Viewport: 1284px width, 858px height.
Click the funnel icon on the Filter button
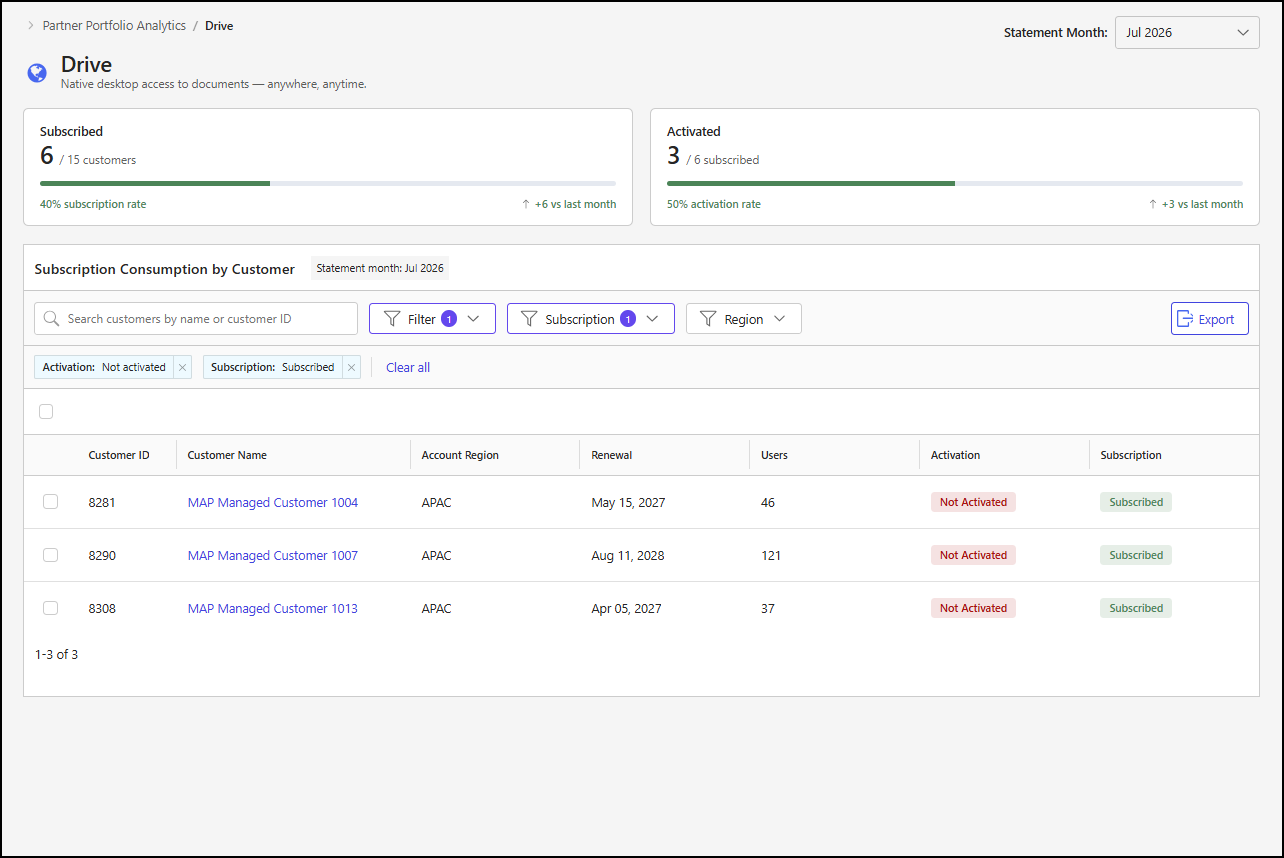393,319
